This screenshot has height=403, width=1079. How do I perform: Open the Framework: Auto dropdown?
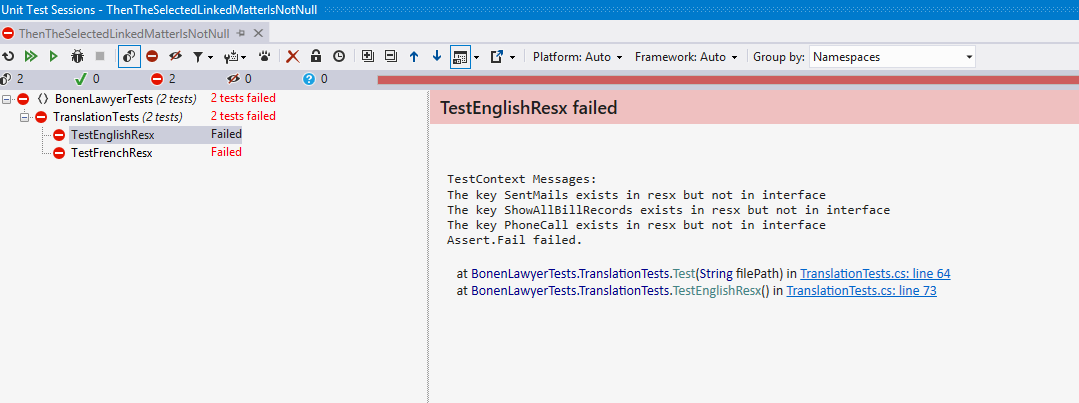(x=686, y=57)
